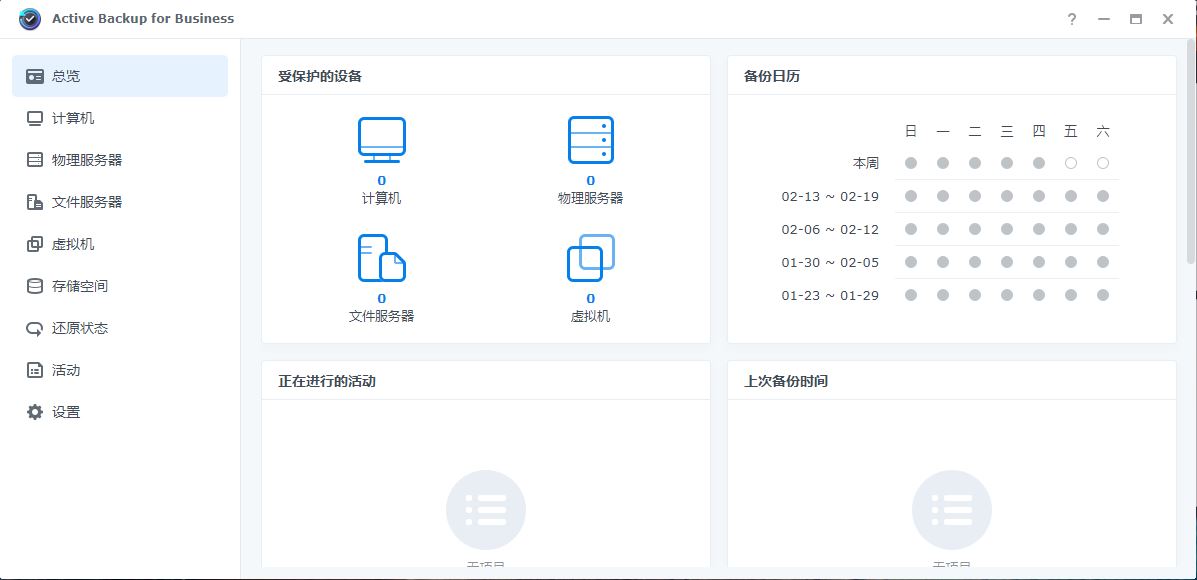Click list icon in 上次备份时间 panel
The image size is (1197, 580).
click(x=951, y=510)
